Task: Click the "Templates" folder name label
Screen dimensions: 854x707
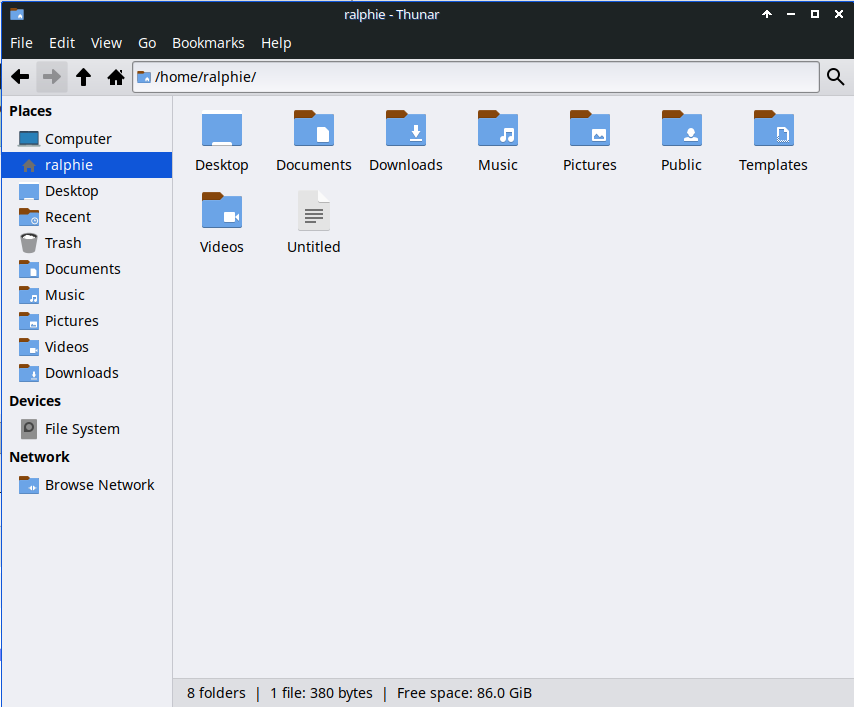Action: [x=773, y=165]
